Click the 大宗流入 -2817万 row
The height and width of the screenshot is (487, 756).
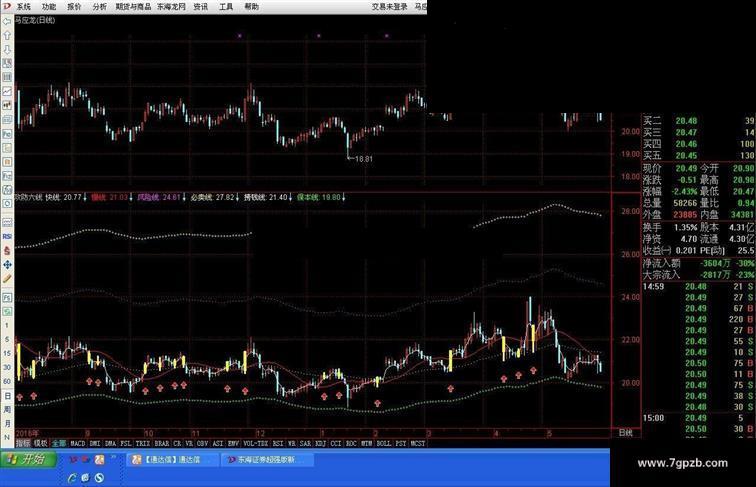[699, 274]
